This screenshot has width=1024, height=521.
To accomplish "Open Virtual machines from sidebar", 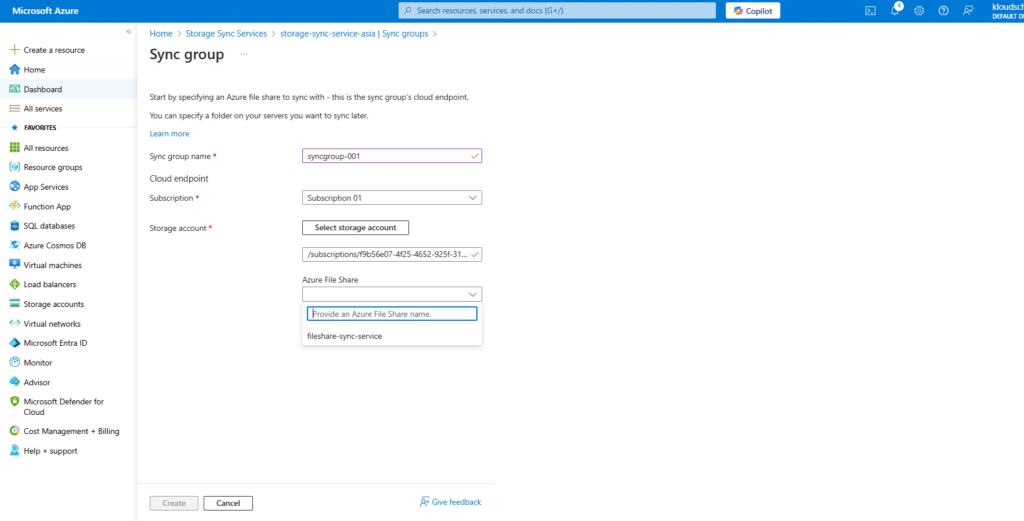I will pos(52,265).
